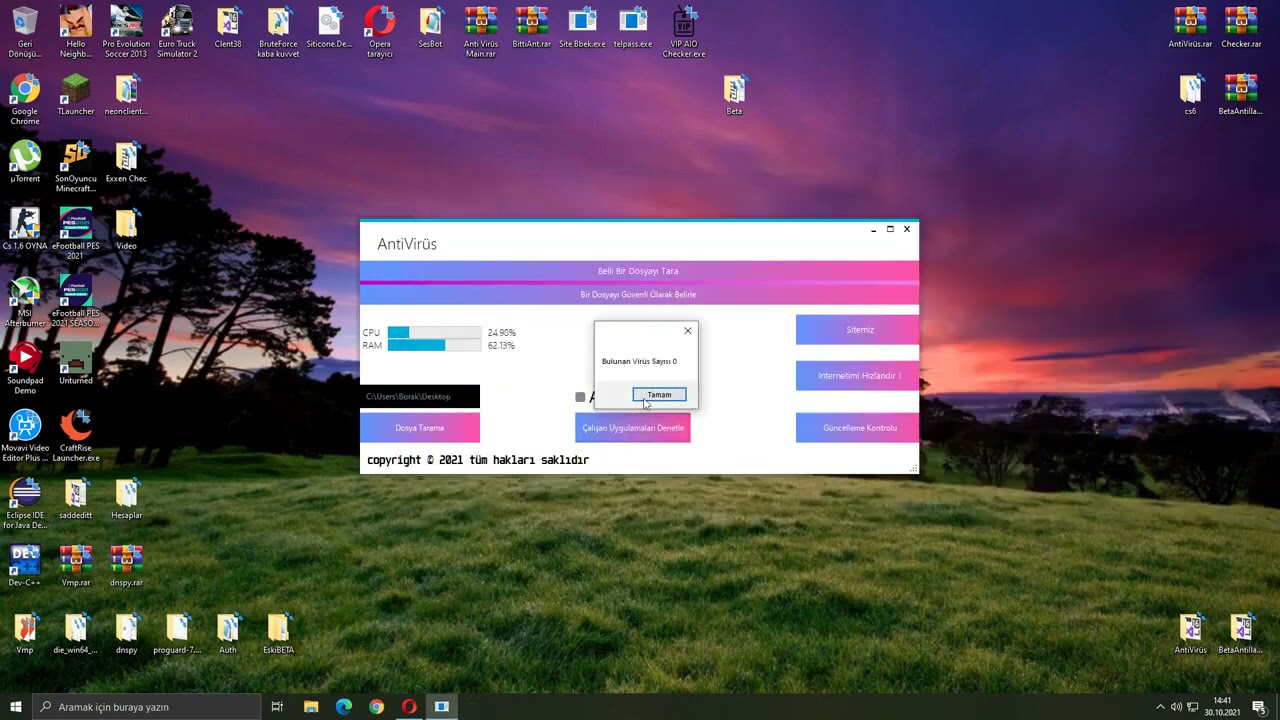
Task: Close the Bulunan Virüs Sayısı dialog
Action: 687,331
